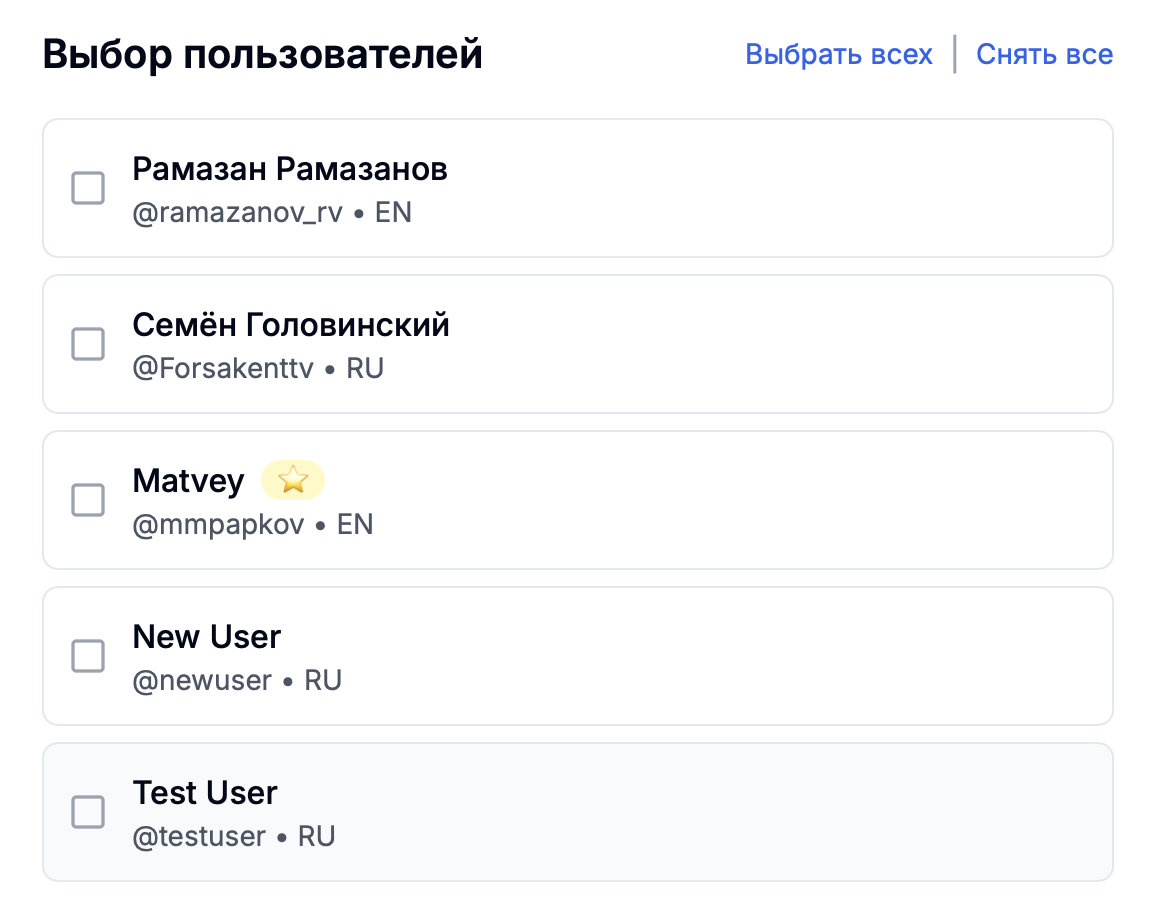
Task: Click the name Рамазан Рамазанов
Action: click(x=290, y=169)
